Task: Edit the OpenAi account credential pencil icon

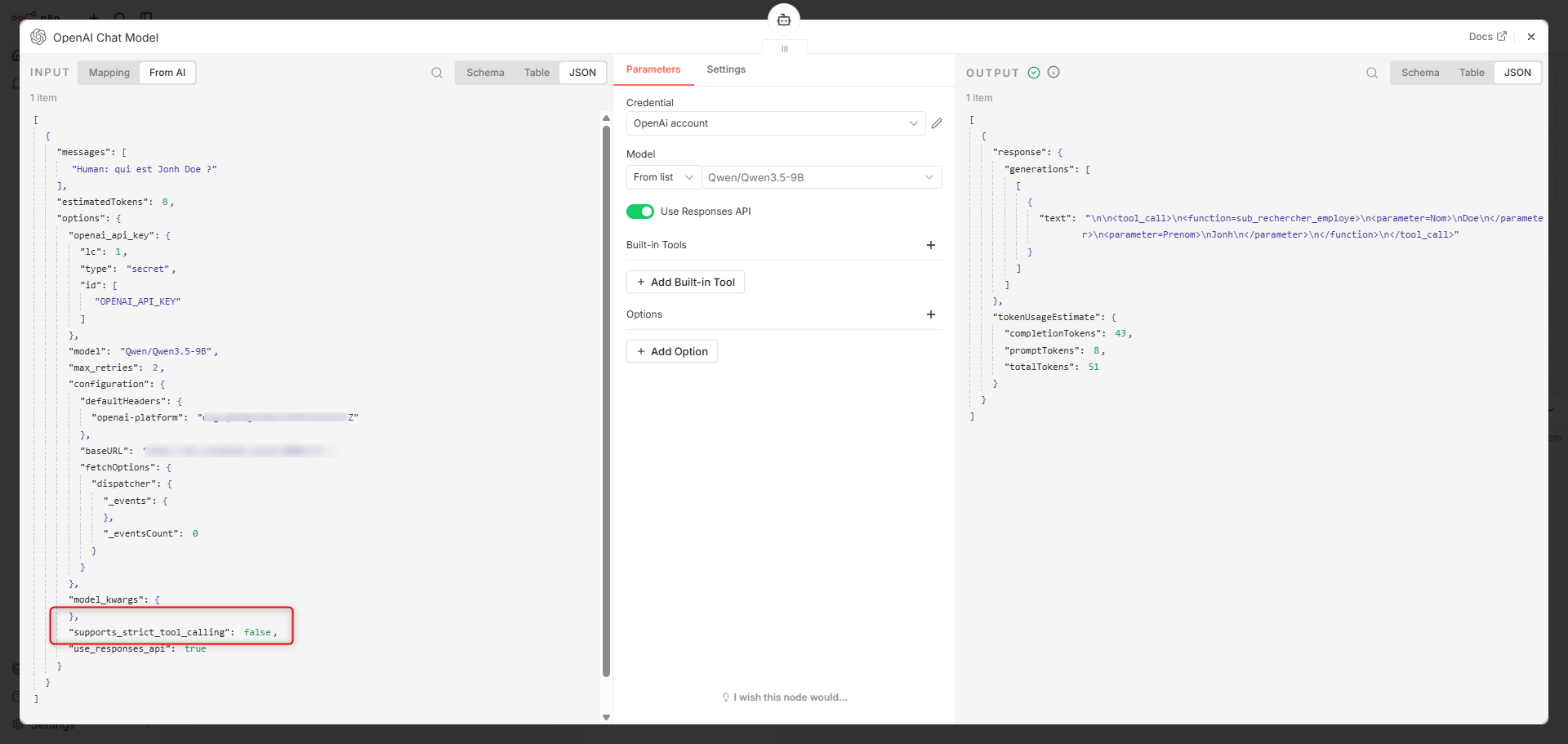Action: 937,123
